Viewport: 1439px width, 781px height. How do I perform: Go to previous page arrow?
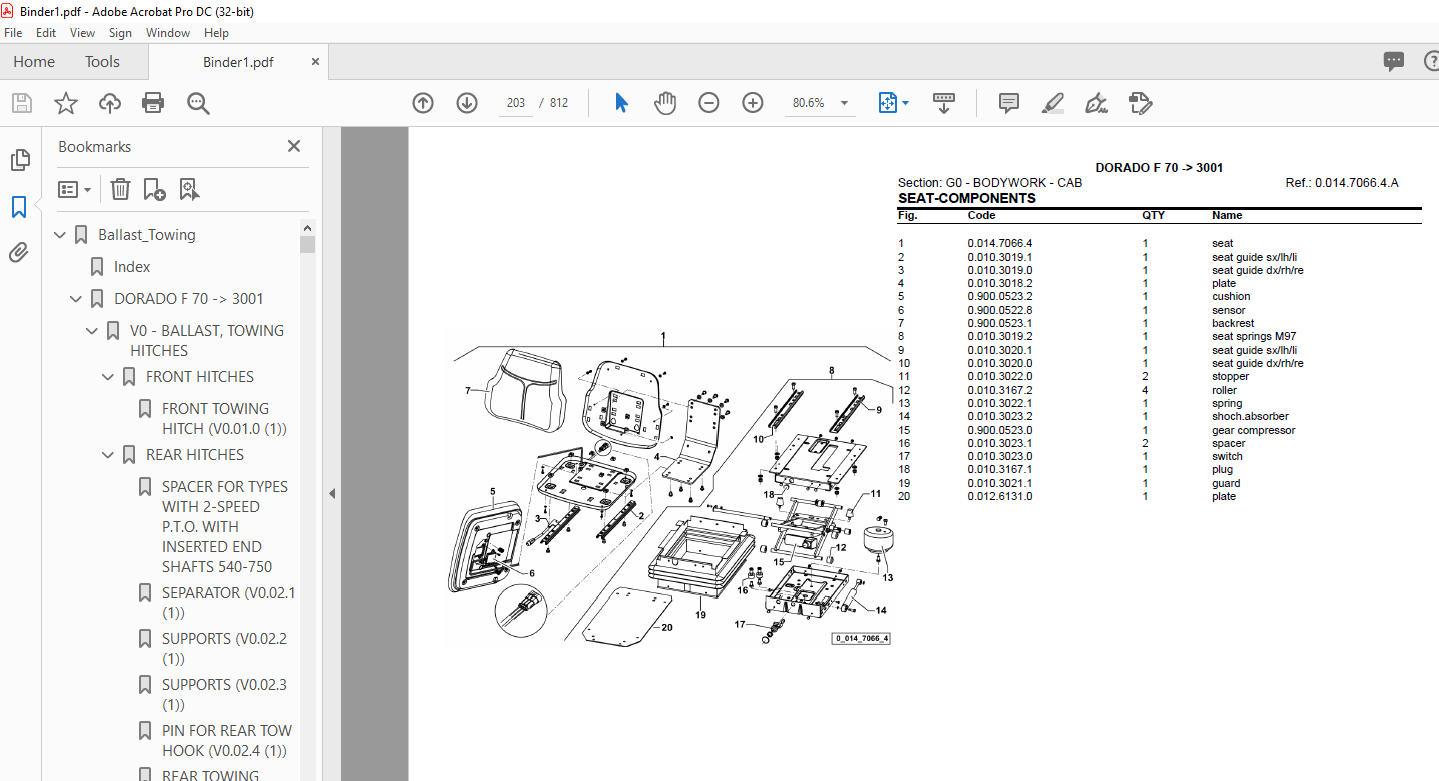pos(423,103)
